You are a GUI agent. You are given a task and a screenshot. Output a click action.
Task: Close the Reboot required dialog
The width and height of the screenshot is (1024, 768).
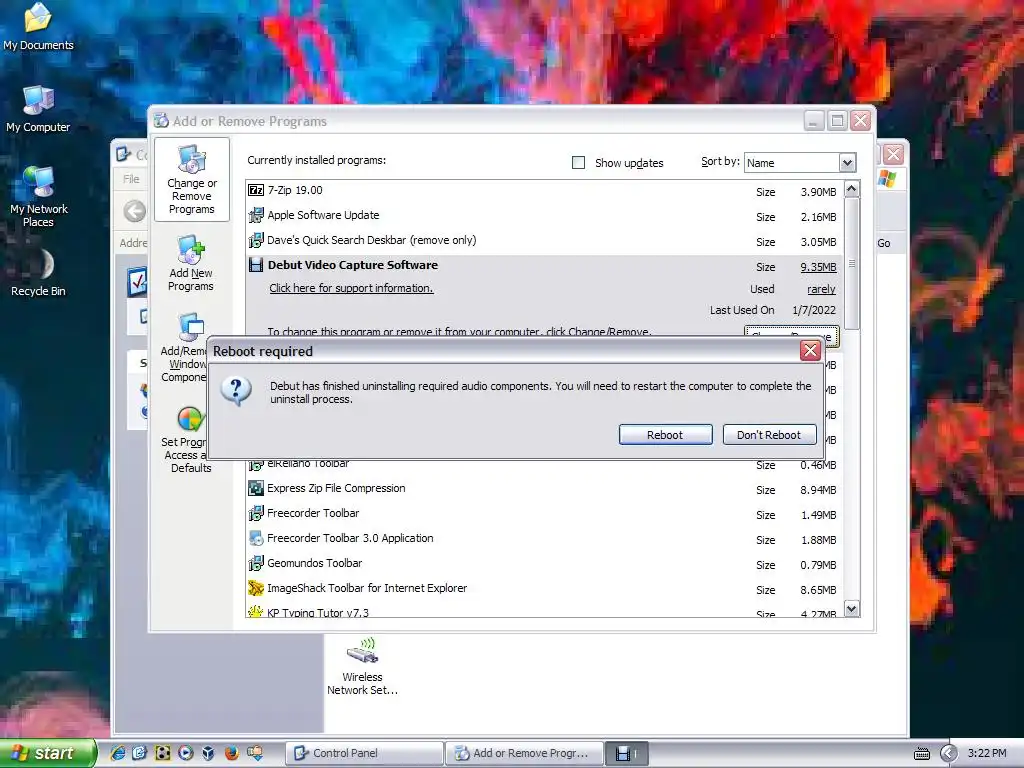pyautogui.click(x=810, y=351)
